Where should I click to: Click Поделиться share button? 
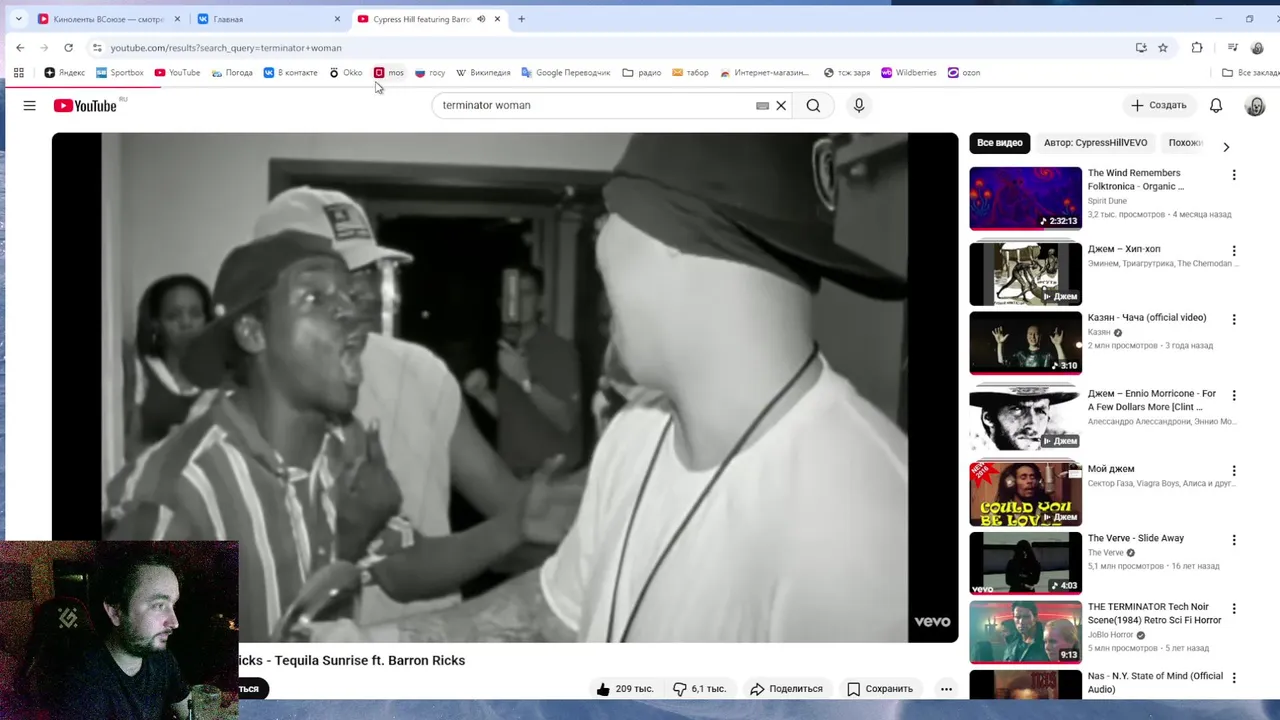coord(786,689)
